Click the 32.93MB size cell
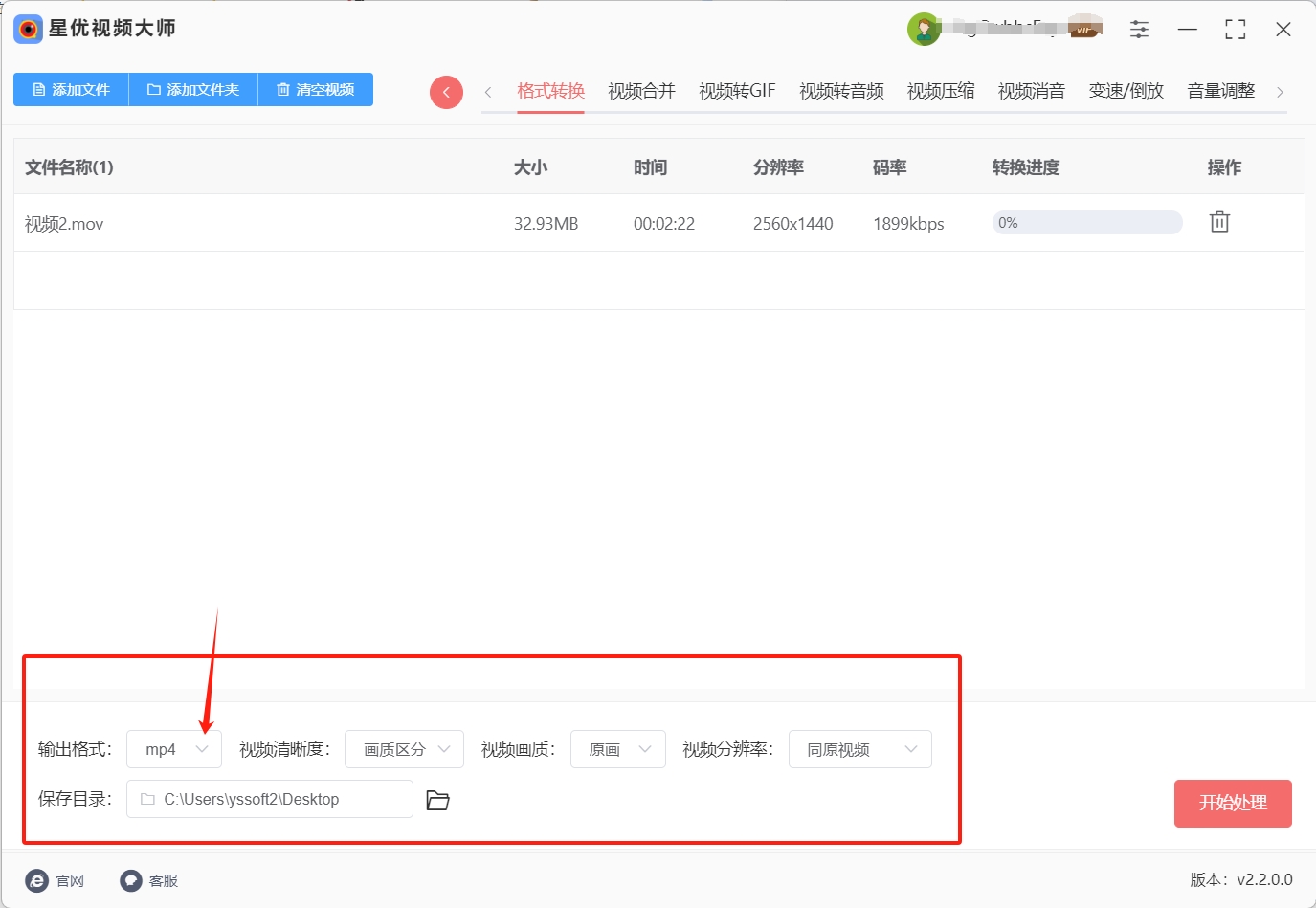 (546, 224)
